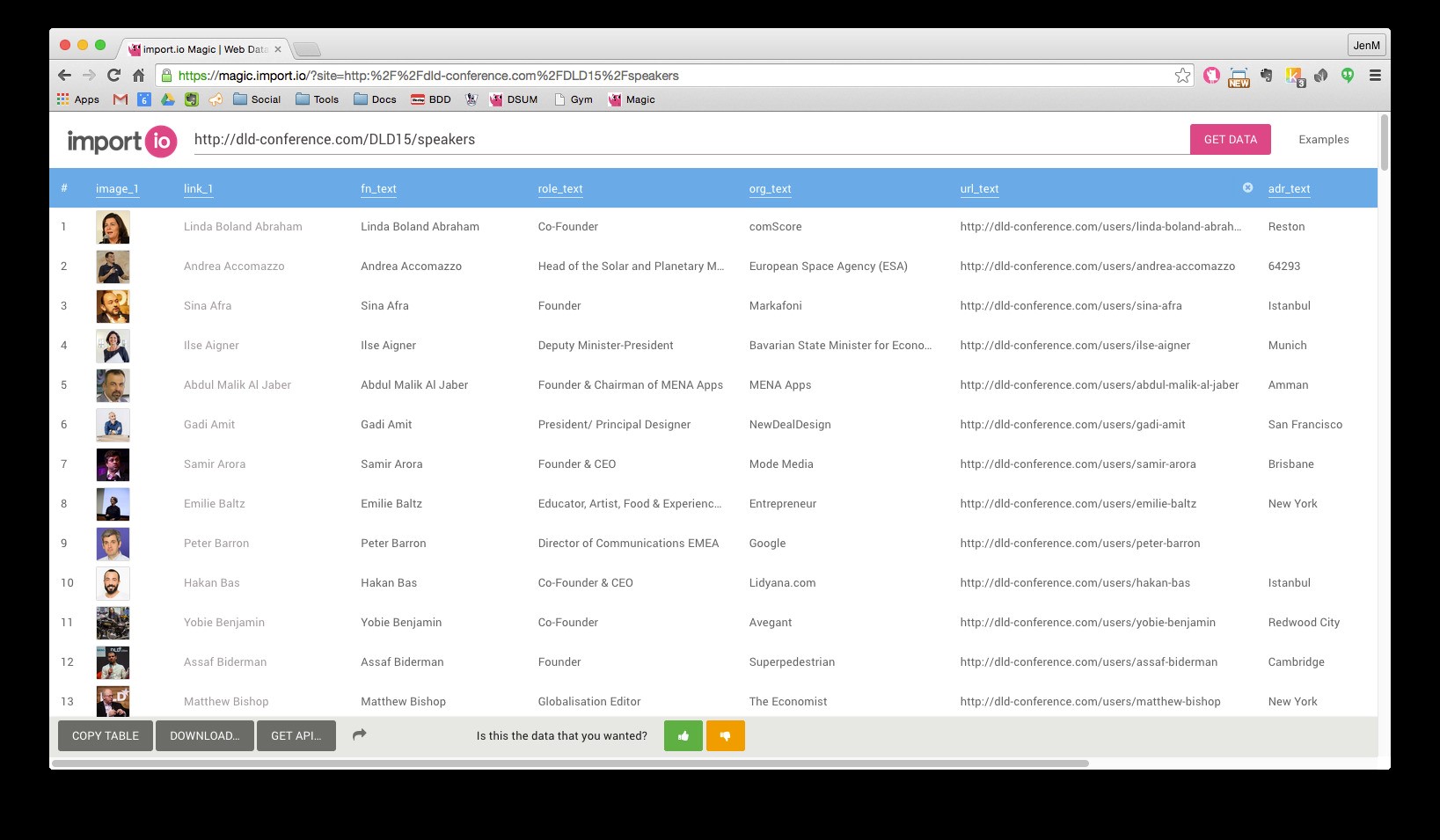Viewport: 1440px width, 840px height.
Task: Click the green thumbs up icon
Action: click(x=683, y=736)
